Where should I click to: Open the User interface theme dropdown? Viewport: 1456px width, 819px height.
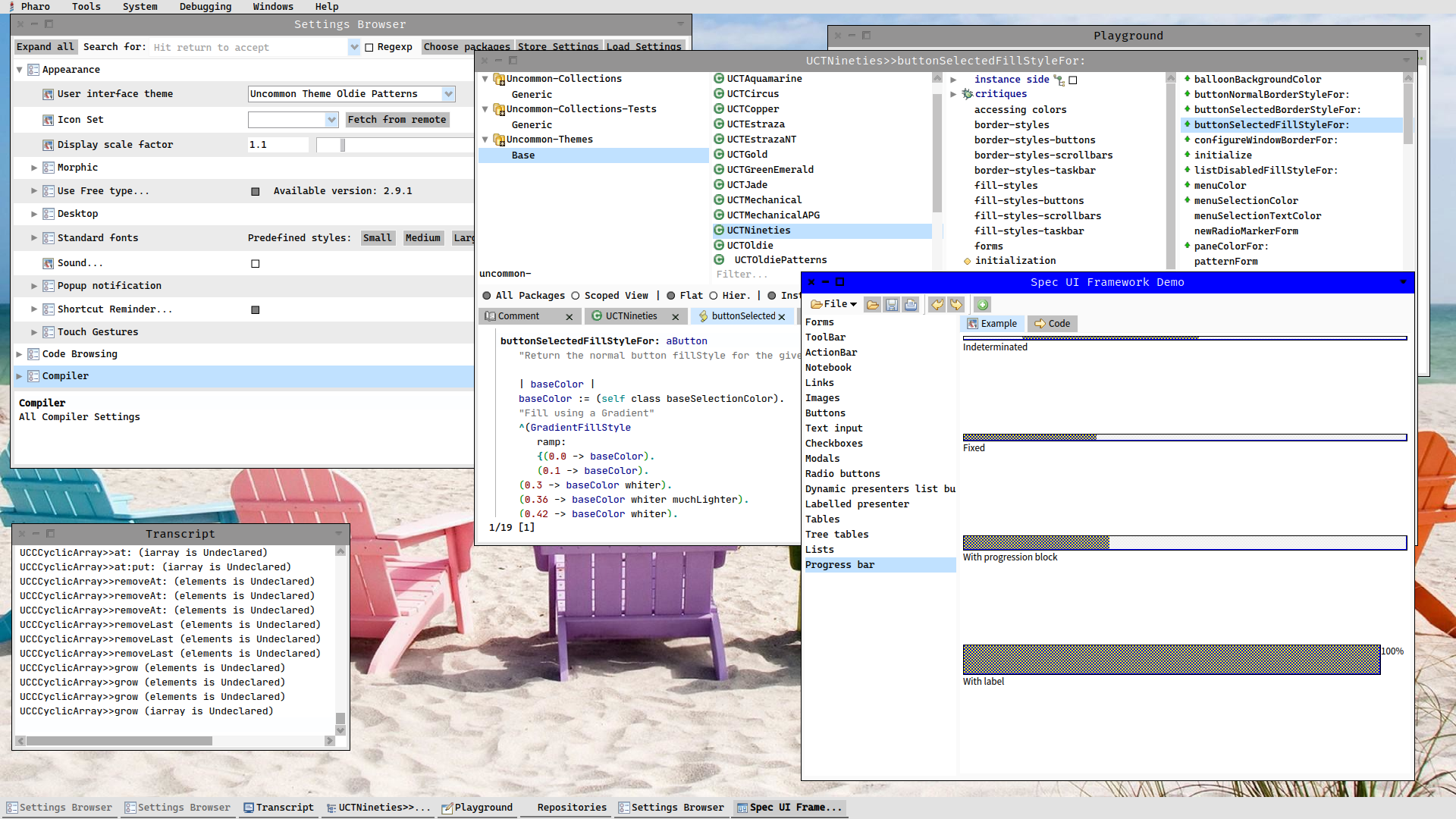pos(448,94)
